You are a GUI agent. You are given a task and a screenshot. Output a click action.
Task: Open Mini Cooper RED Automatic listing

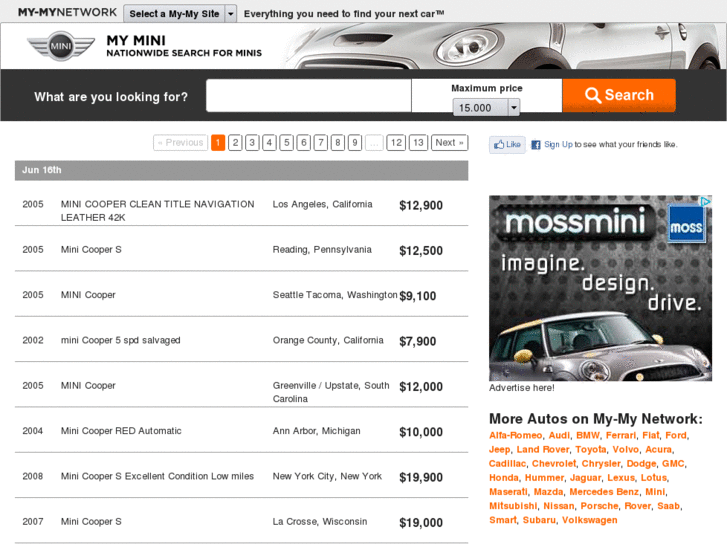click(241, 431)
